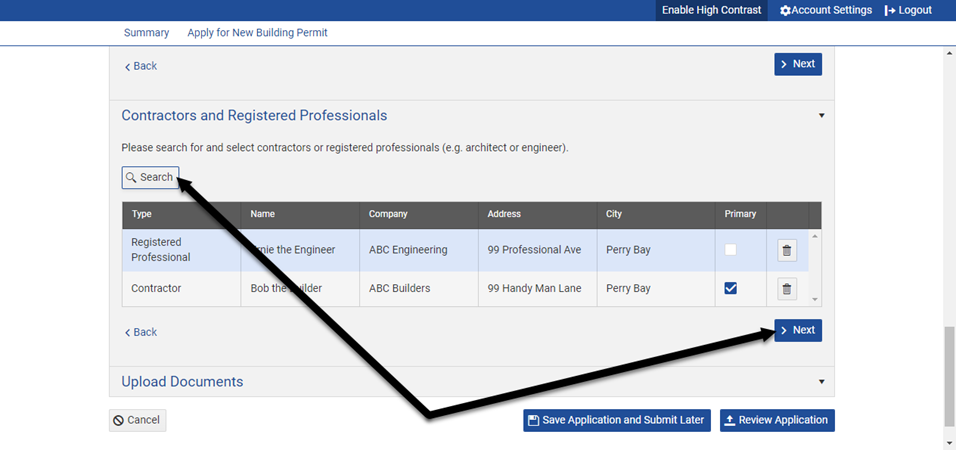Select the ABC Builders cell
Viewport: 956px width, 450px height.
point(419,288)
